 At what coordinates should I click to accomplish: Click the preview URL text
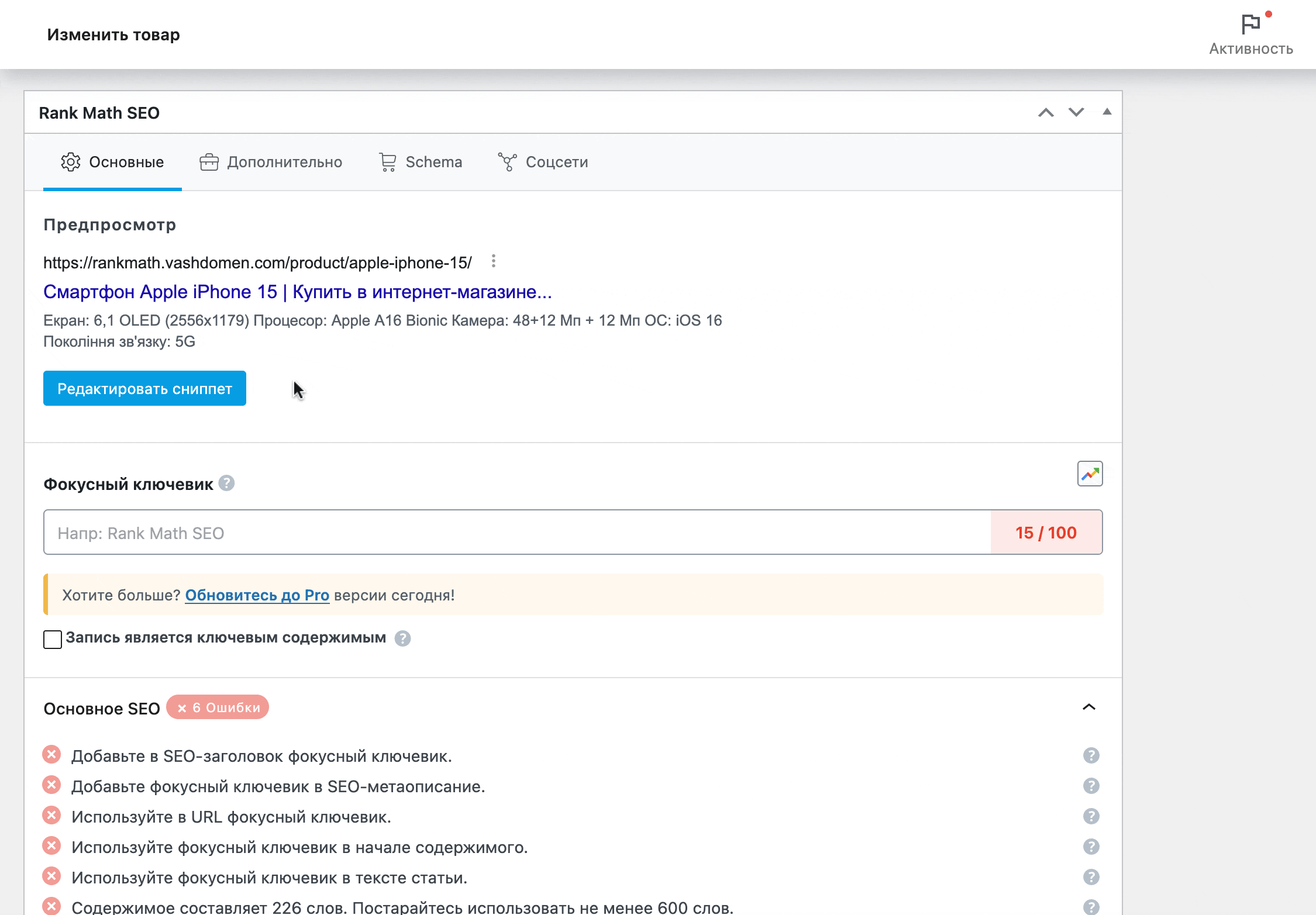point(257,263)
